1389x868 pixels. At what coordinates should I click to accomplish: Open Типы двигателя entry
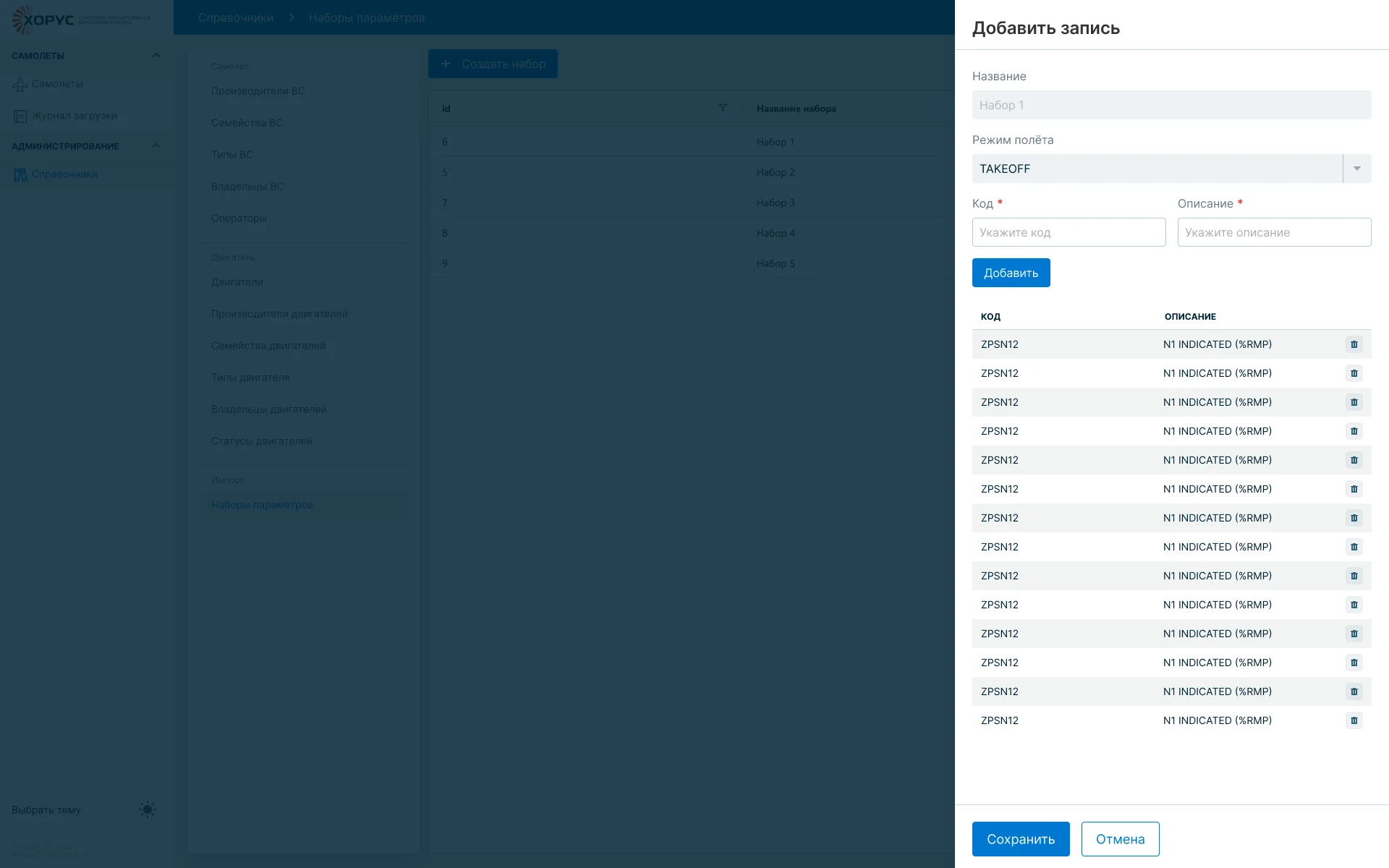click(x=250, y=378)
